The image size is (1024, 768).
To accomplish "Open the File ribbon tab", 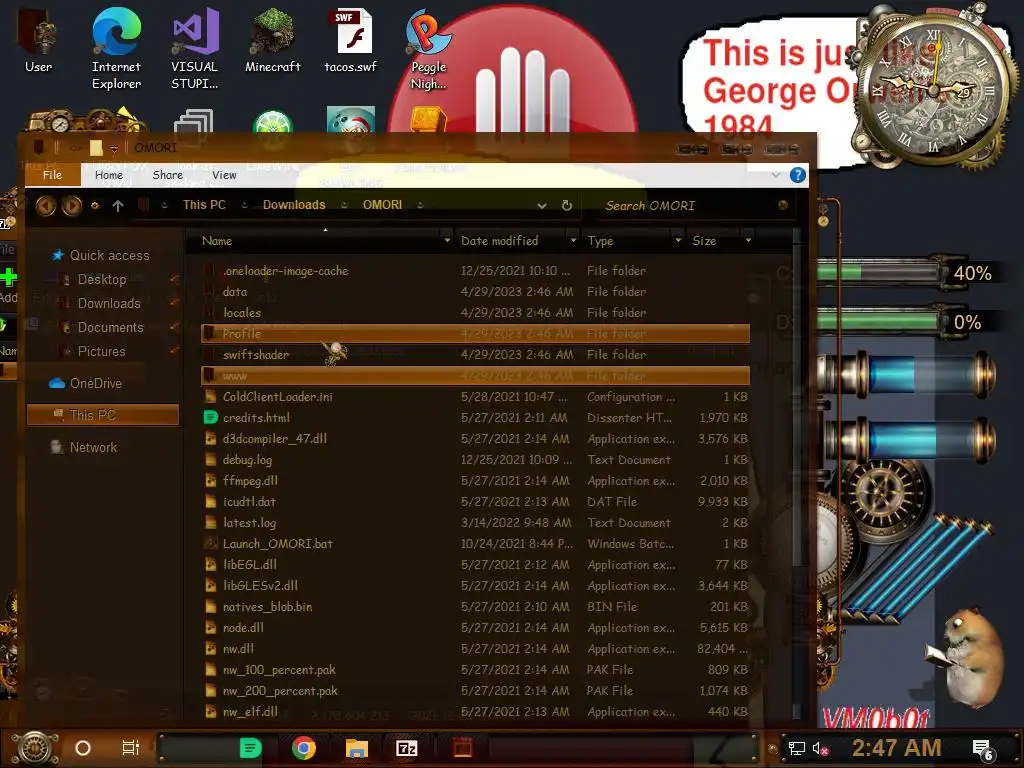I will [x=52, y=175].
